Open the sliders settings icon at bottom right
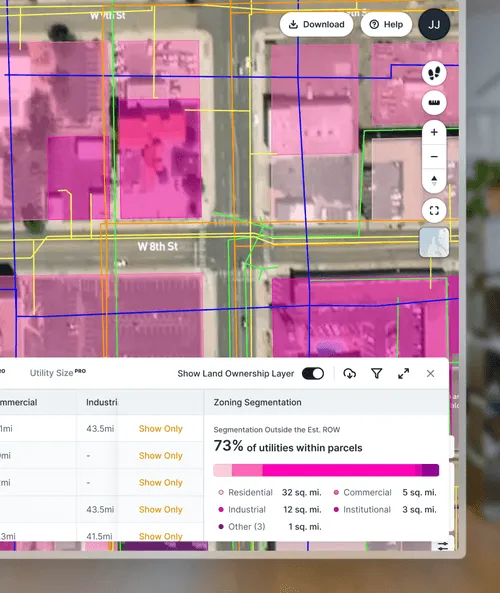Screen dimensions: 500x593 (x=443, y=546)
